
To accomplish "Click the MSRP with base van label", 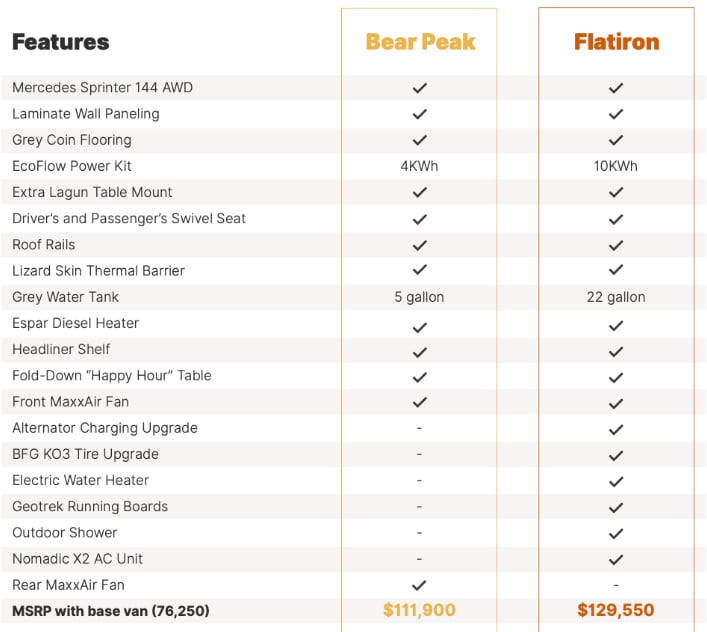I will click(x=111, y=611).
